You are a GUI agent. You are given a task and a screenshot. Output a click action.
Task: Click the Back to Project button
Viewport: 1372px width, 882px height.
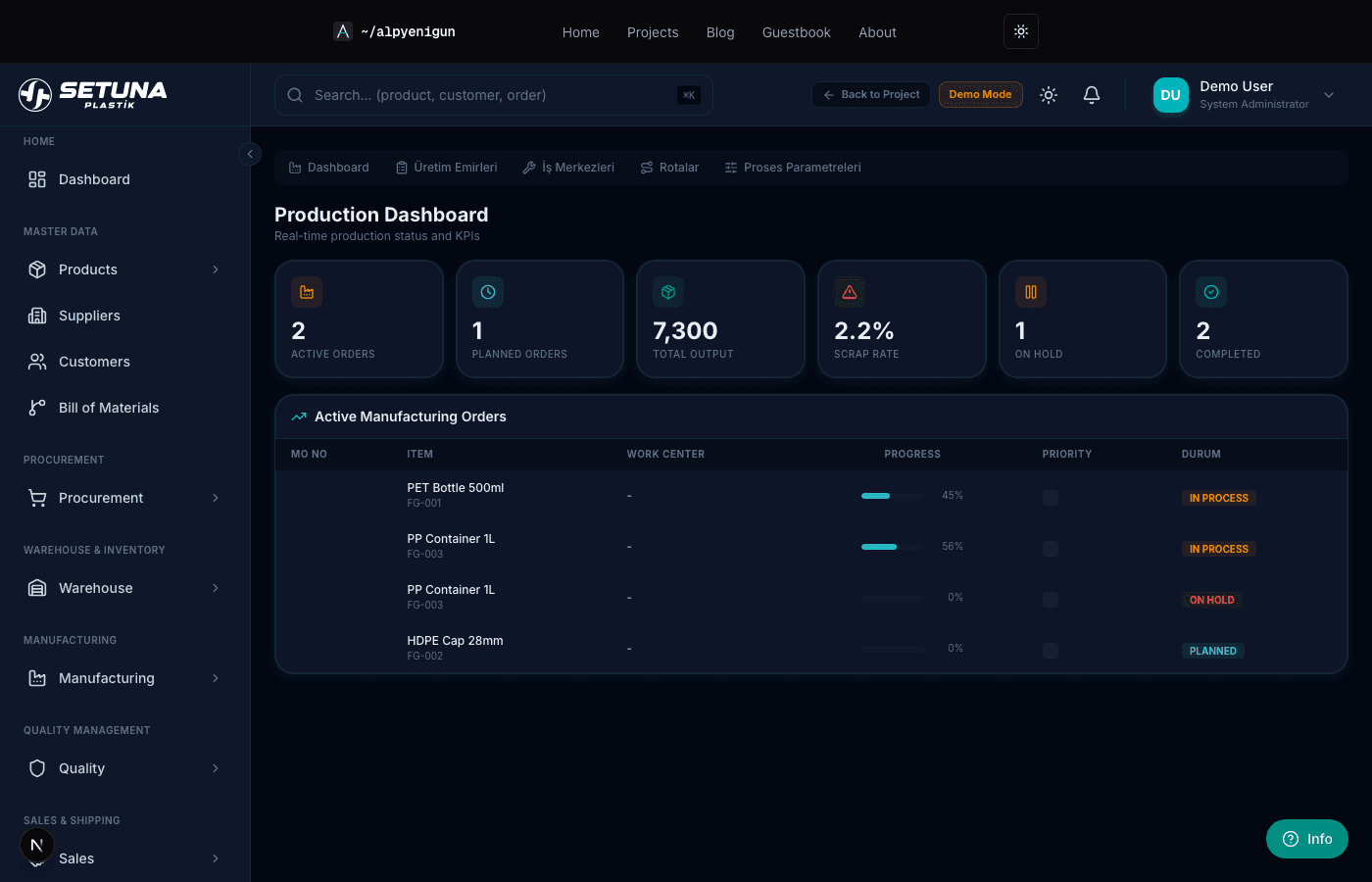pos(870,94)
